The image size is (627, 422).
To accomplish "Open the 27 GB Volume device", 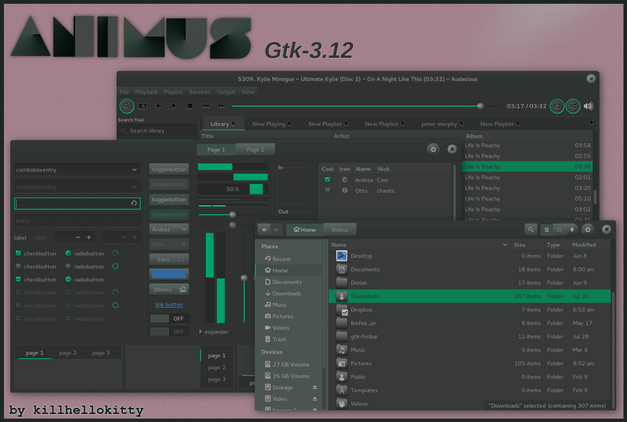I will click(287, 364).
